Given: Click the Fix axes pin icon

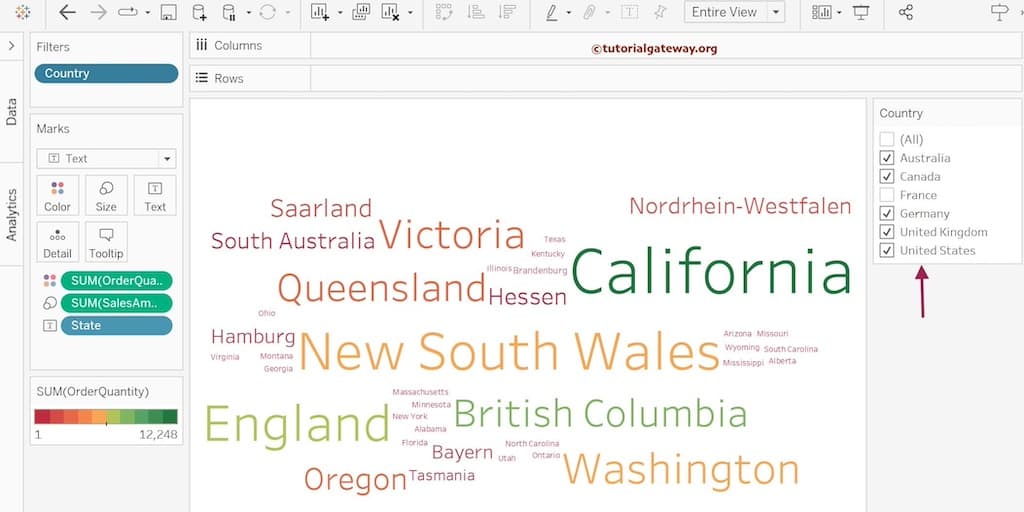Looking at the screenshot, I should pyautogui.click(x=660, y=12).
